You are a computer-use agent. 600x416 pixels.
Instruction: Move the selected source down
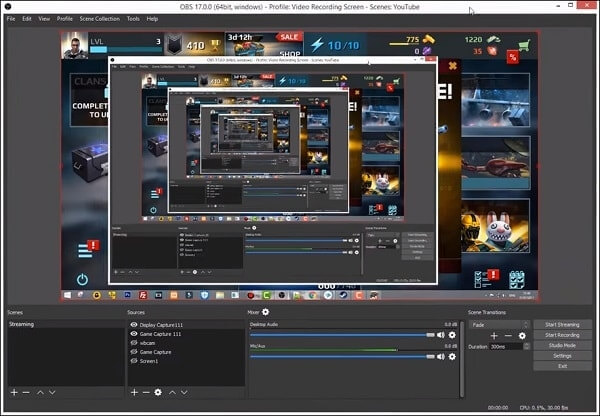click(x=184, y=392)
